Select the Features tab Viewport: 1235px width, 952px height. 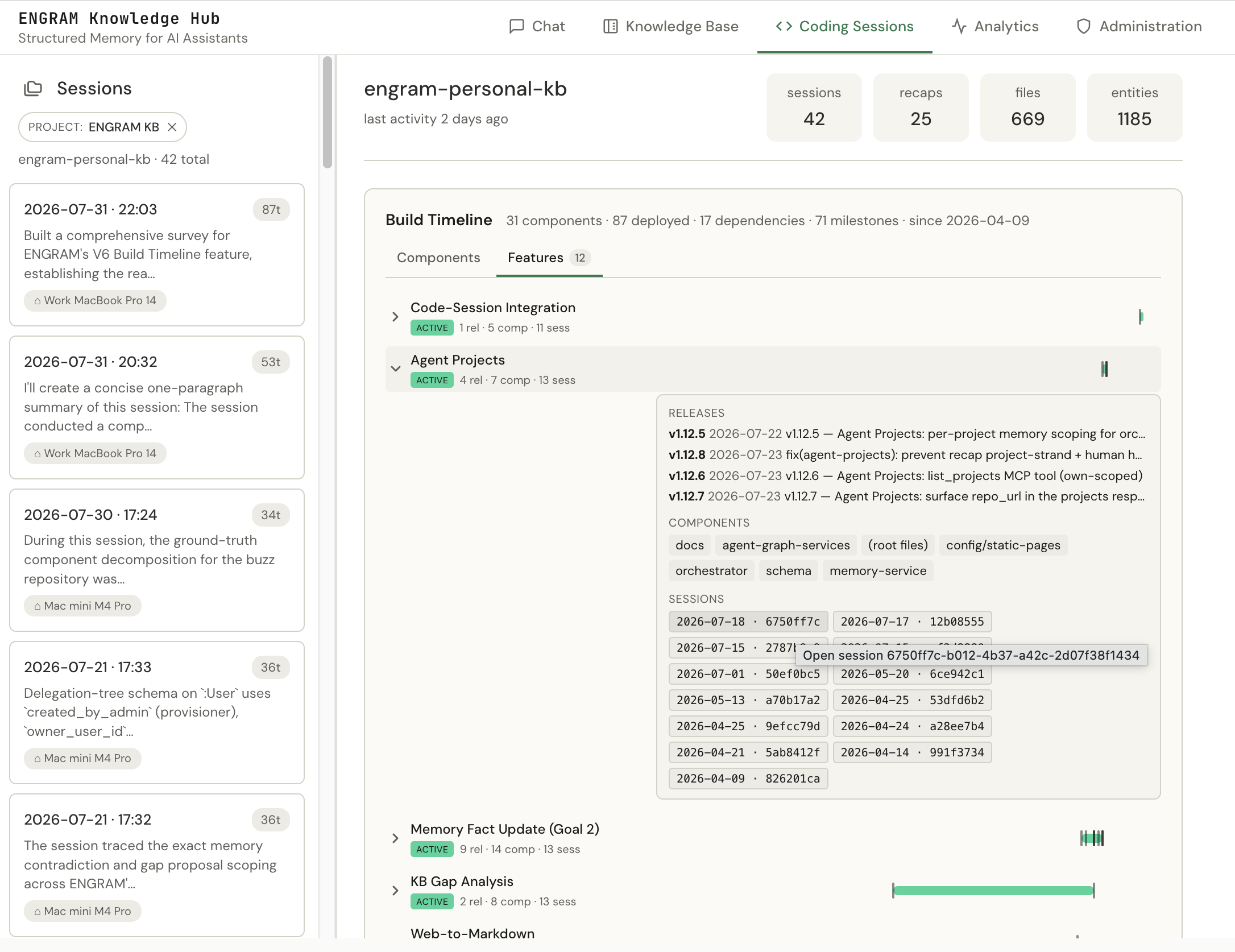click(549, 258)
